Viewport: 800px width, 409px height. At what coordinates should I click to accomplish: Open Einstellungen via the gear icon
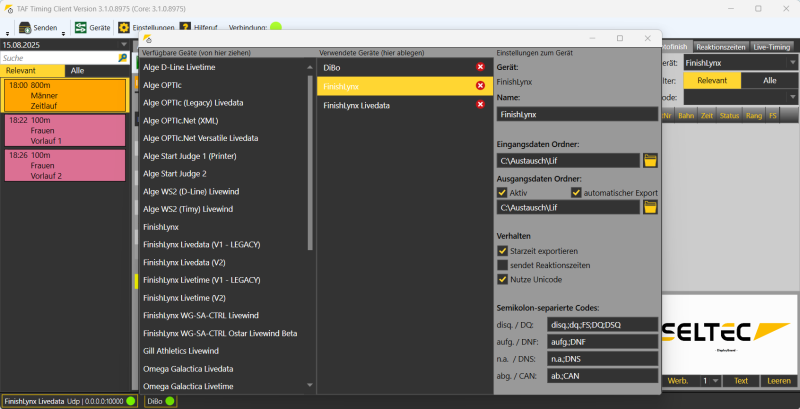click(124, 28)
